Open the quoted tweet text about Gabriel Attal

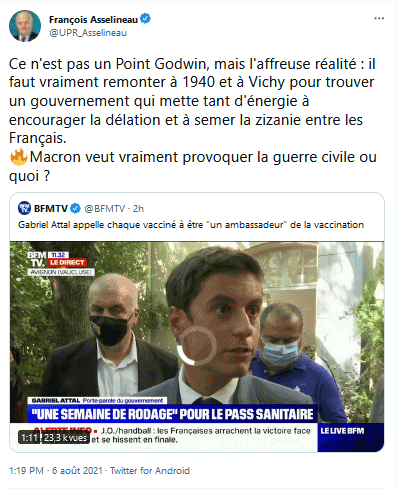pos(191,225)
